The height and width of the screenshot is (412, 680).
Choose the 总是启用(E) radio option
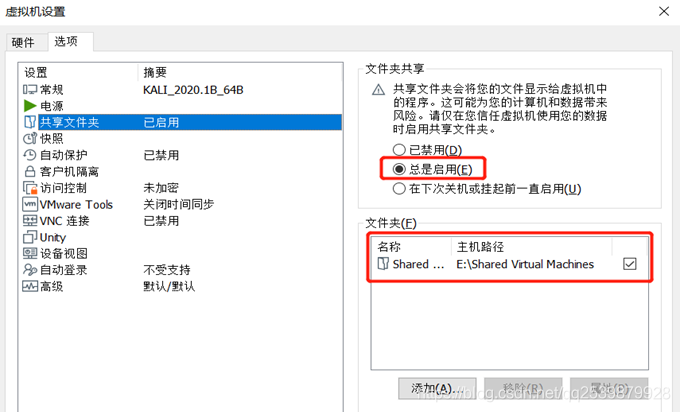click(399, 169)
